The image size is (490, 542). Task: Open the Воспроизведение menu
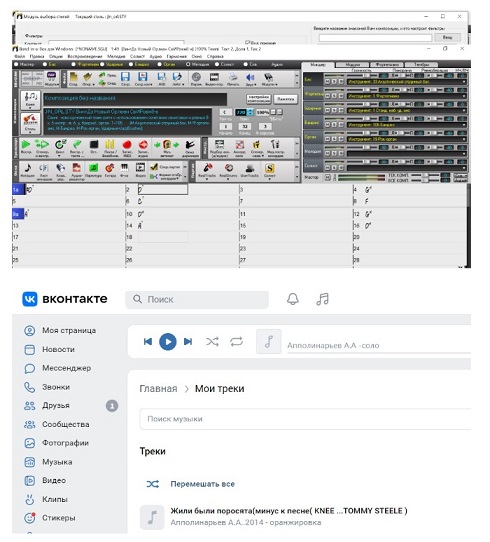[x=85, y=56]
